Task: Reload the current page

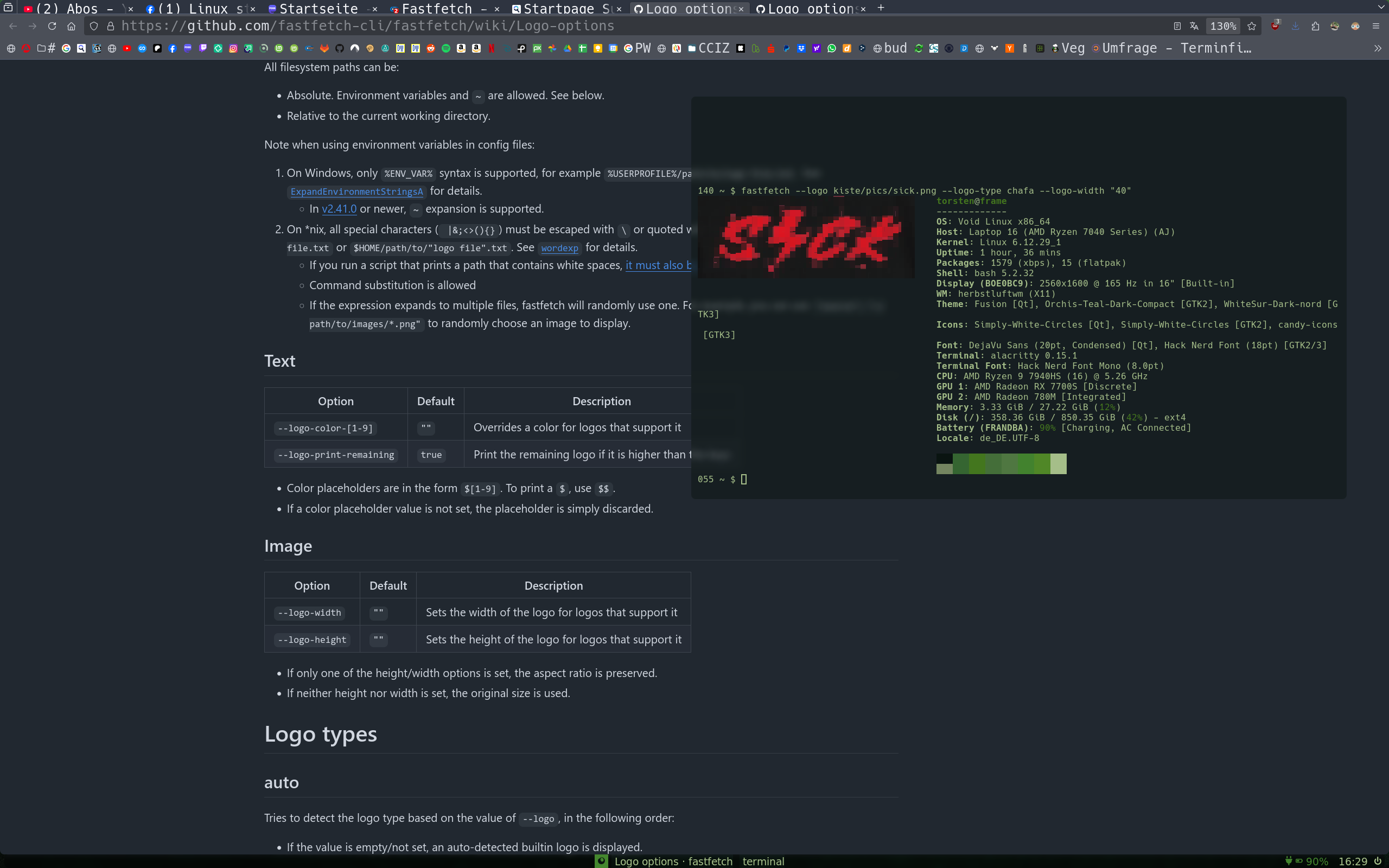Action: pos(52,26)
